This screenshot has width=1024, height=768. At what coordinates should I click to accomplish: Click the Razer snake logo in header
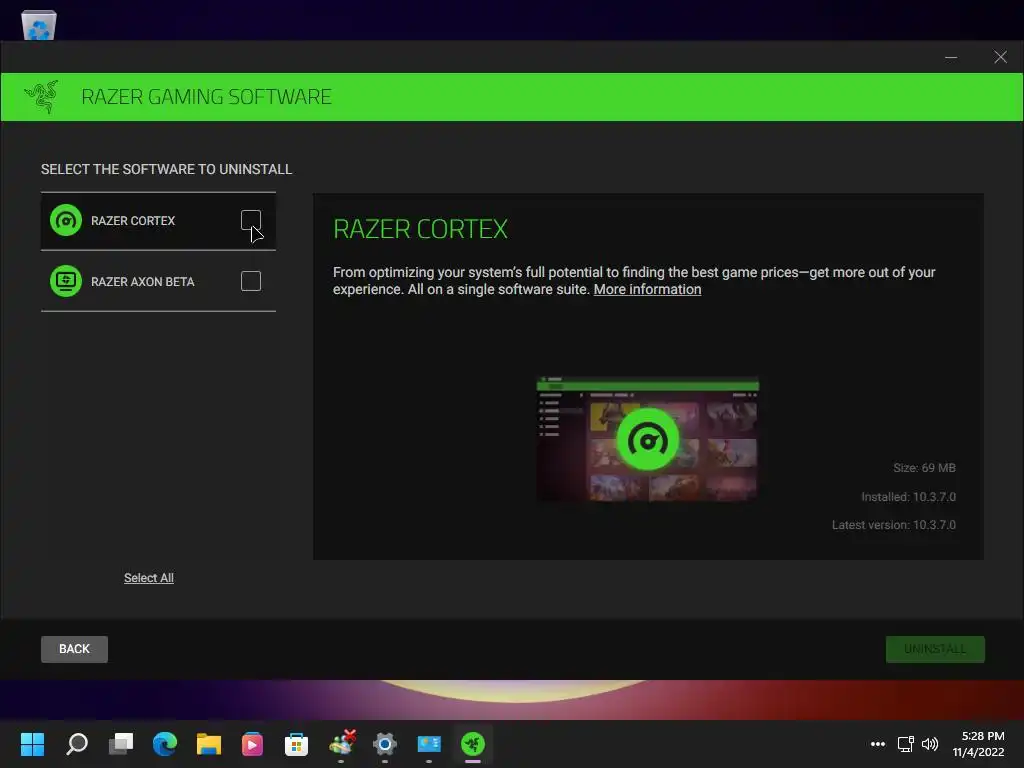[42, 97]
